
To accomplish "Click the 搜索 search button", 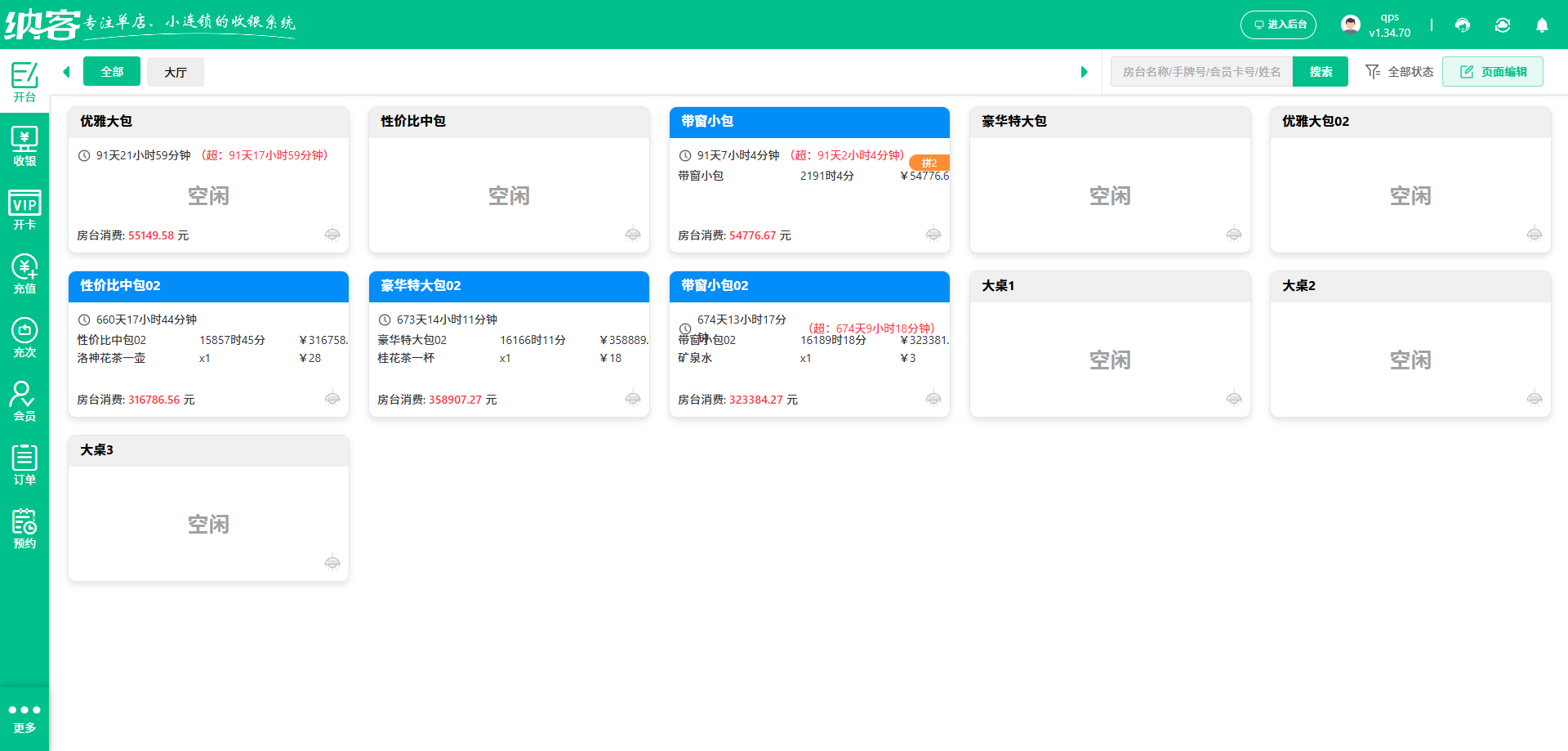I will [1321, 72].
